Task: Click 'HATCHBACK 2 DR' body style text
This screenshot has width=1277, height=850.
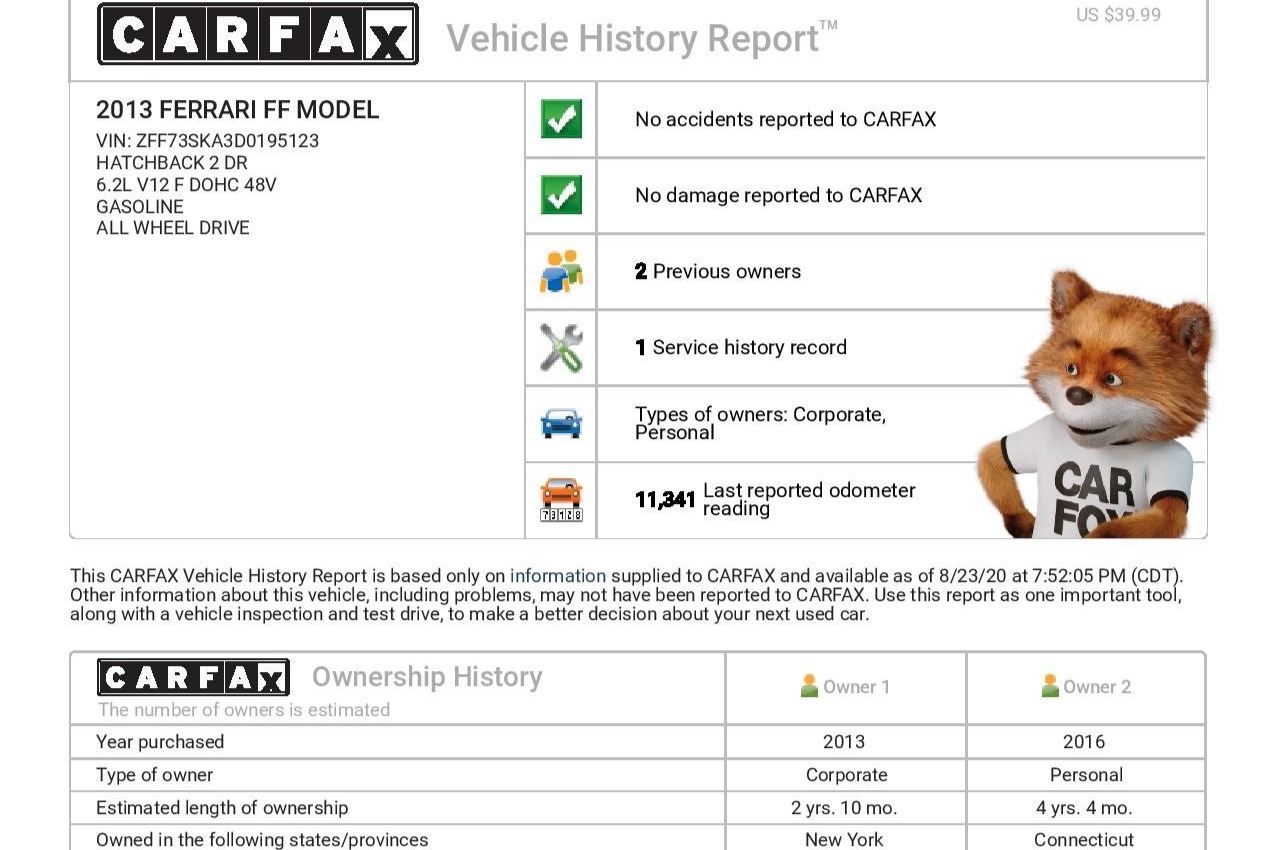Action: (171, 163)
